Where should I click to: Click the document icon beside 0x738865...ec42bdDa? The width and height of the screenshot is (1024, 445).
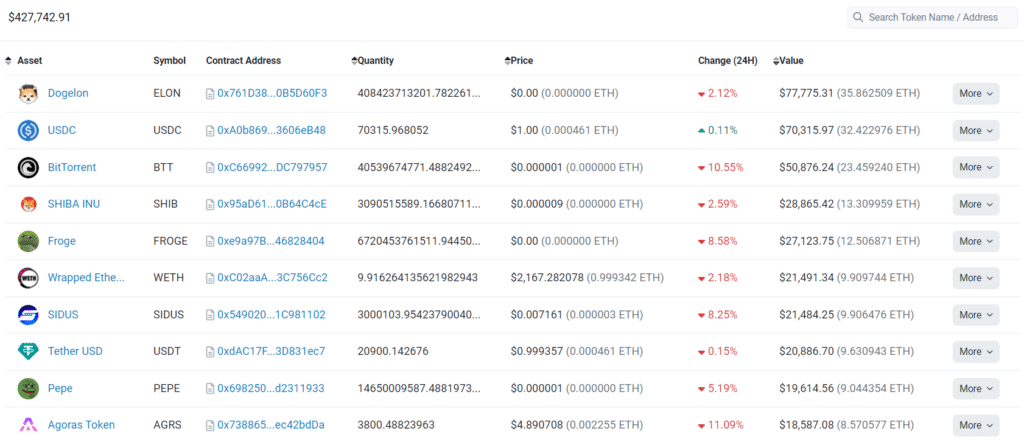(x=210, y=425)
